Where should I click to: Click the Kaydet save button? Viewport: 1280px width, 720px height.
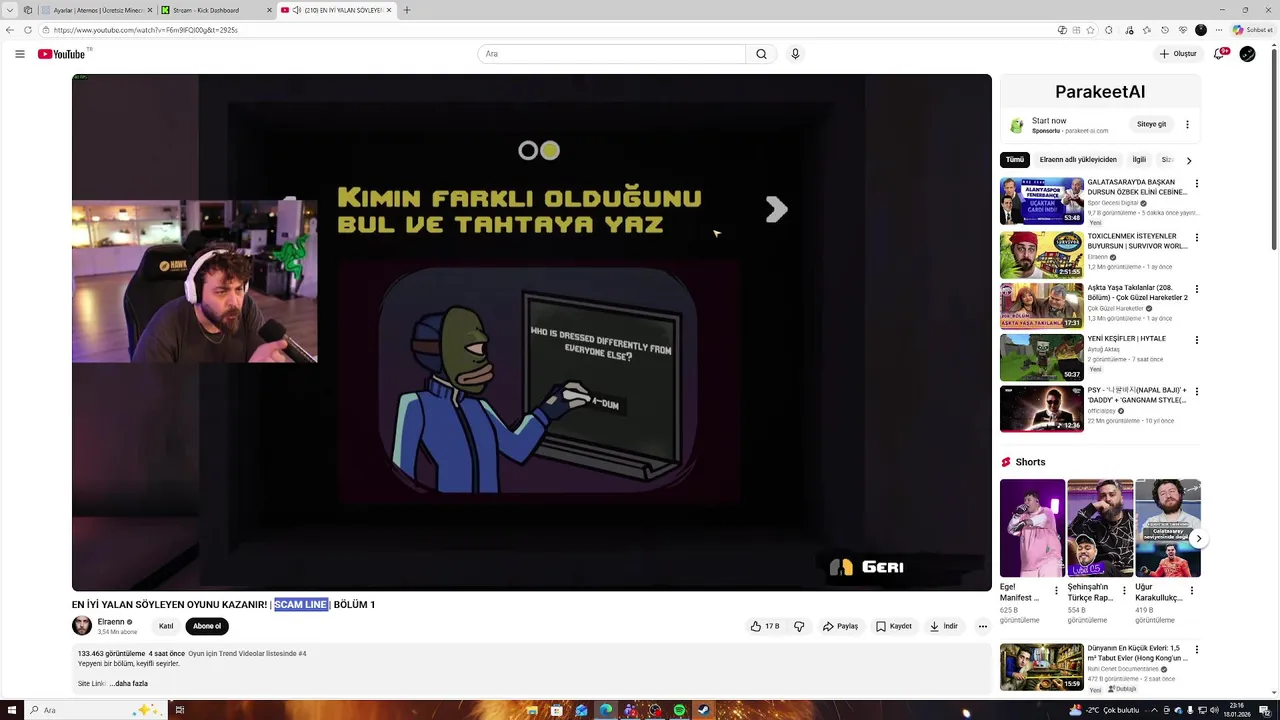pos(893,626)
